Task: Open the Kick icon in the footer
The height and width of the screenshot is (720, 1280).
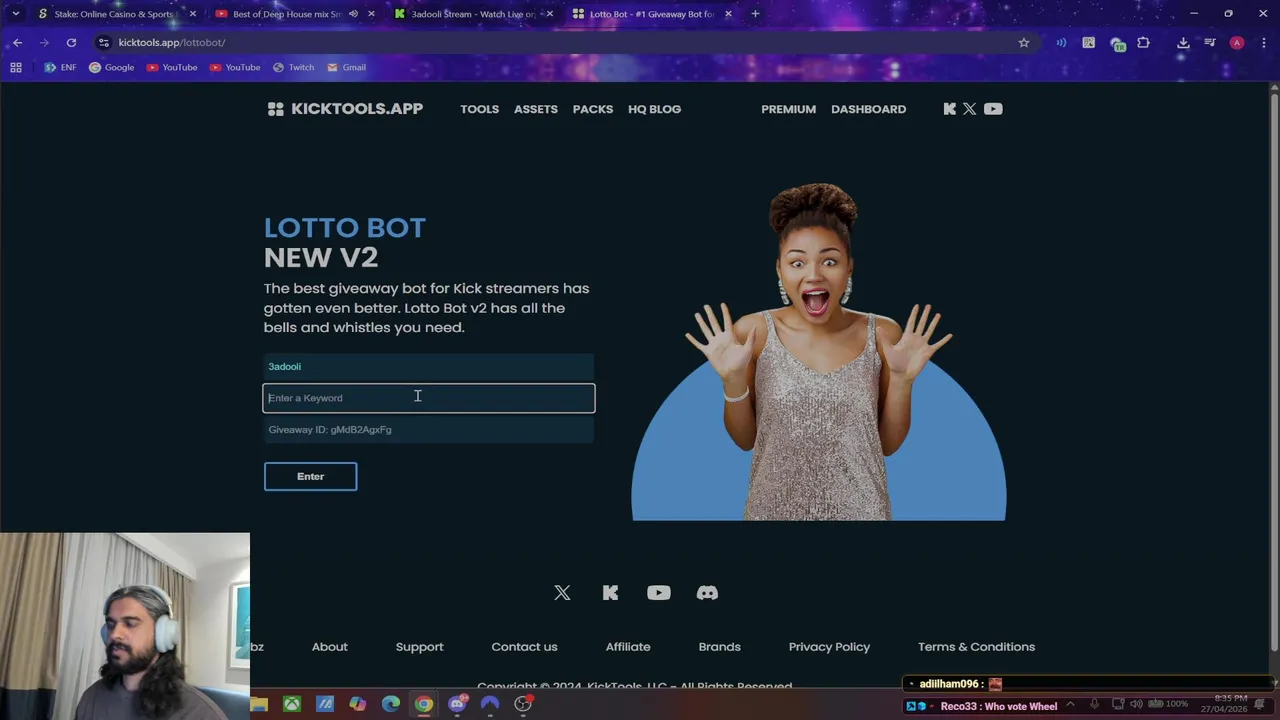Action: click(610, 593)
